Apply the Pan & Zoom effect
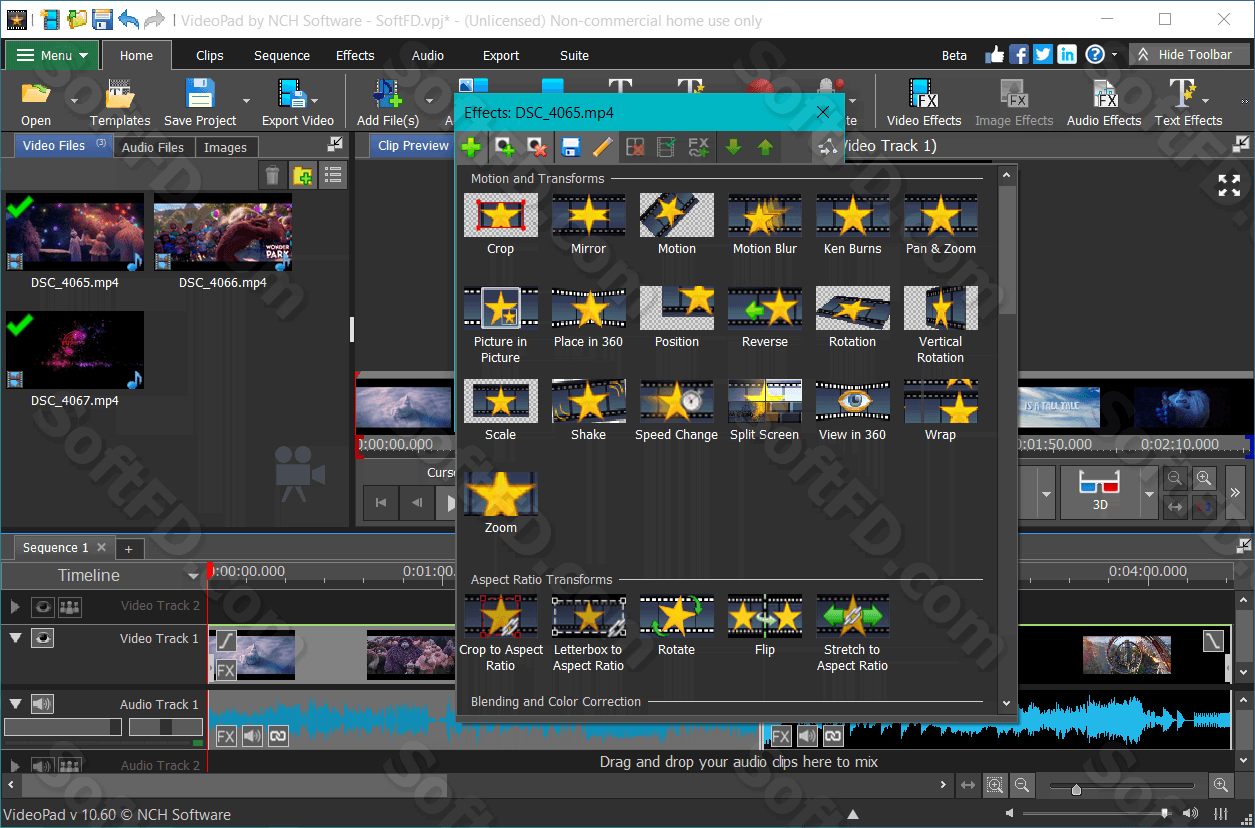1255x828 pixels. pos(940,224)
